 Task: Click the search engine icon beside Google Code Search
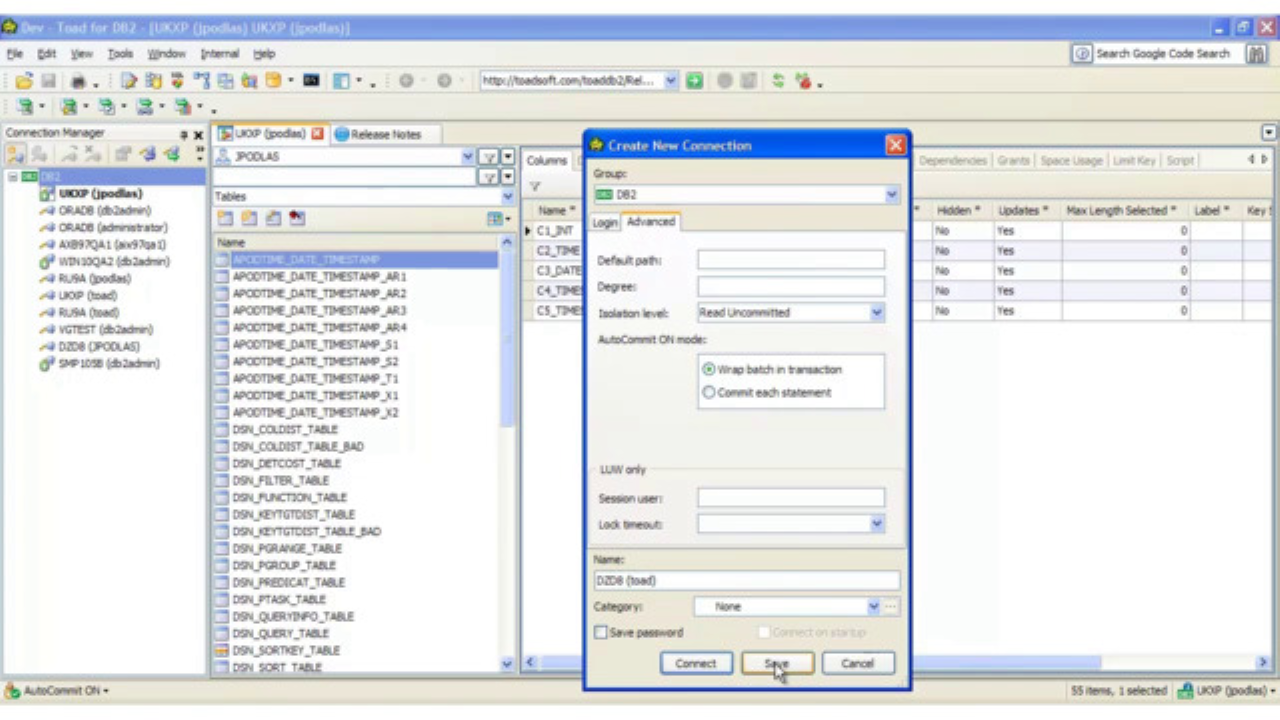click(1082, 54)
